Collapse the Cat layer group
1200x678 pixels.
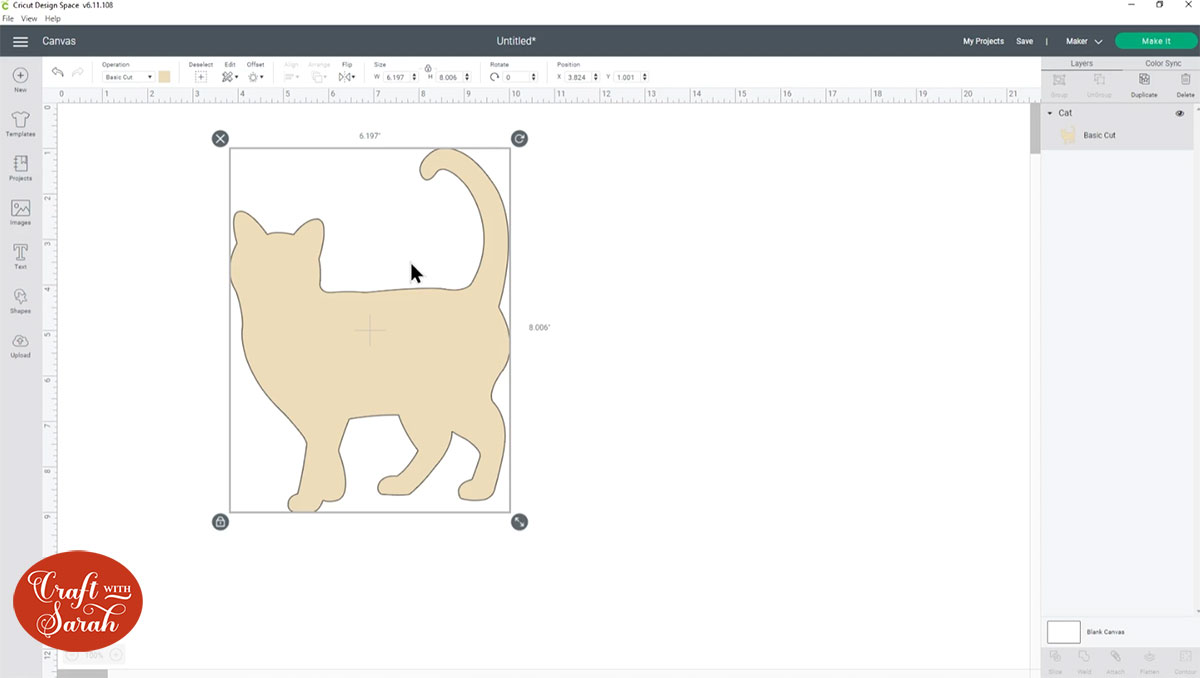pyautogui.click(x=1050, y=113)
